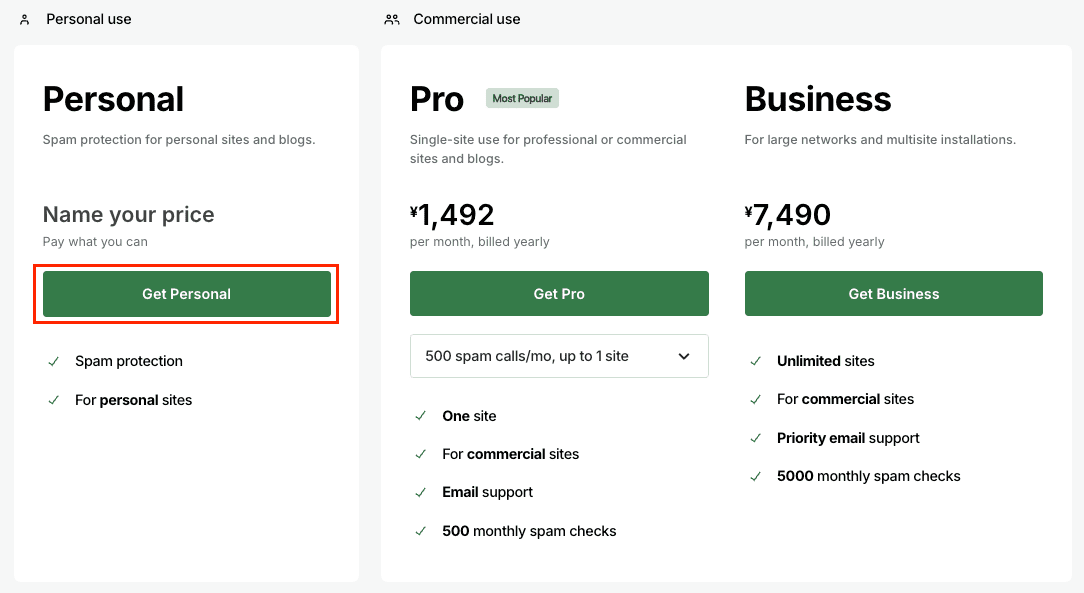This screenshot has width=1084, height=593.
Task: Click the Commercial use group icon
Action: (x=392, y=19)
